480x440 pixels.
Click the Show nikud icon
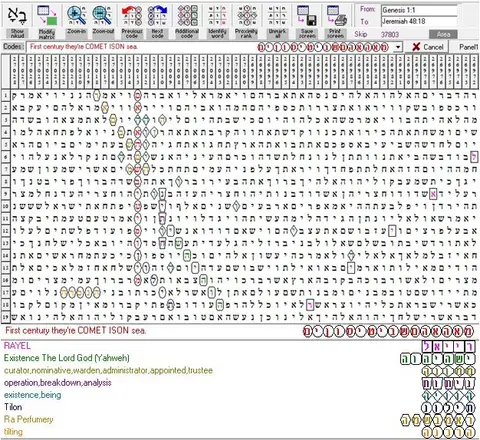(17, 15)
